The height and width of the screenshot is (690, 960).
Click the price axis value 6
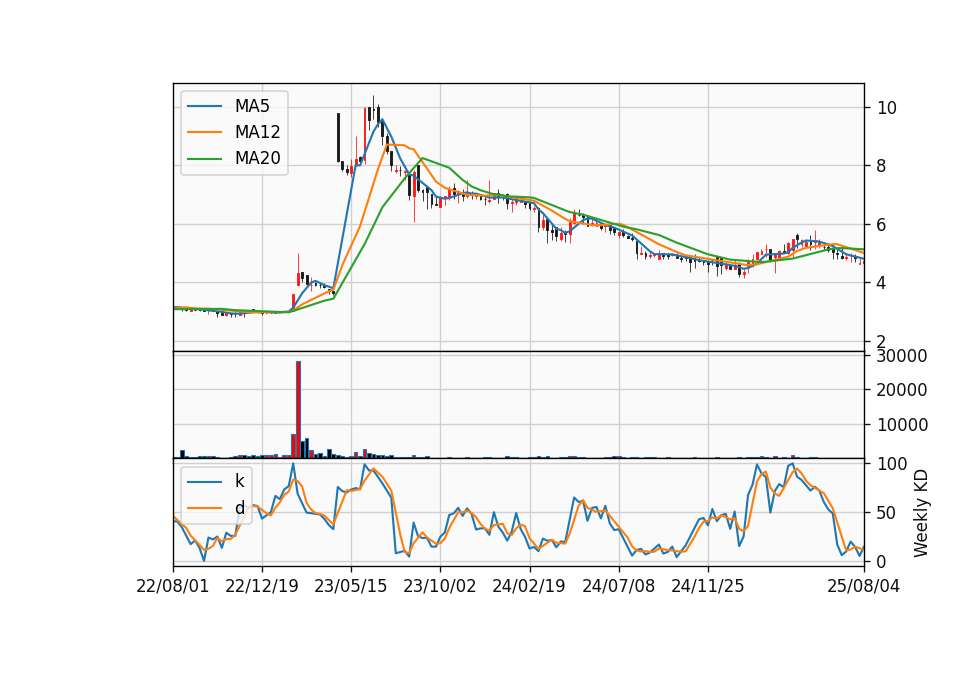click(882, 225)
